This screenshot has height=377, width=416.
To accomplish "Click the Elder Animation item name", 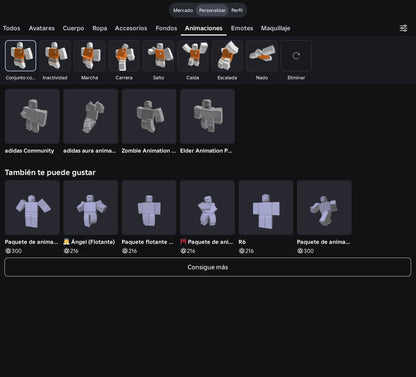I will 206,151.
